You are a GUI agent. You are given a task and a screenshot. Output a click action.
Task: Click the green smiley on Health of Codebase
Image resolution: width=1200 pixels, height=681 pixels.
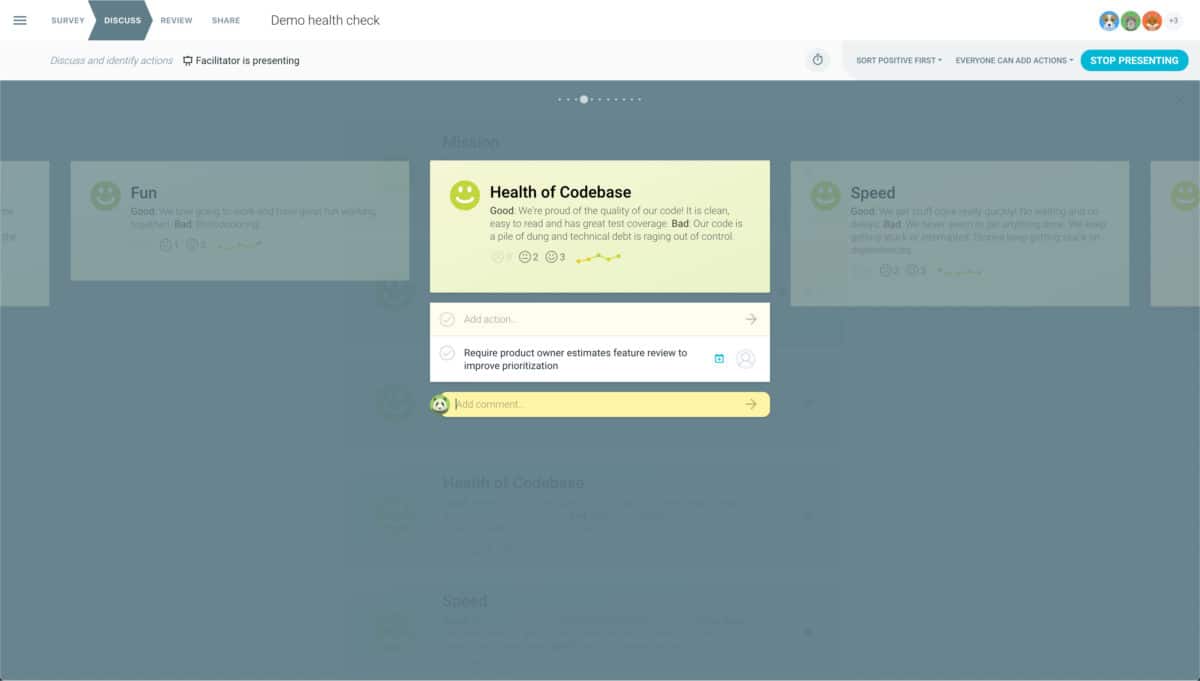tap(465, 195)
